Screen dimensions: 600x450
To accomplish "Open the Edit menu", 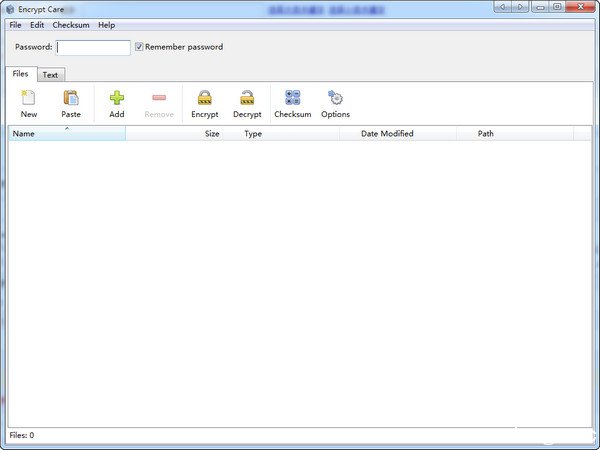I will coord(37,25).
